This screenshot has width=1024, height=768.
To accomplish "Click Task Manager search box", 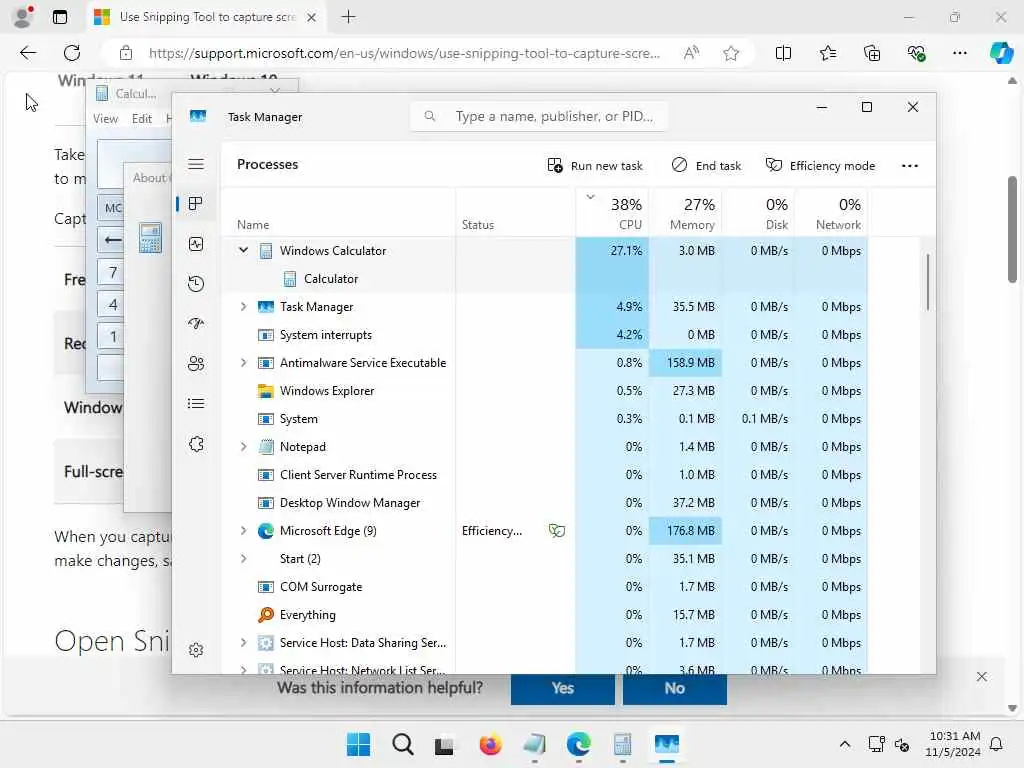I will 539,116.
